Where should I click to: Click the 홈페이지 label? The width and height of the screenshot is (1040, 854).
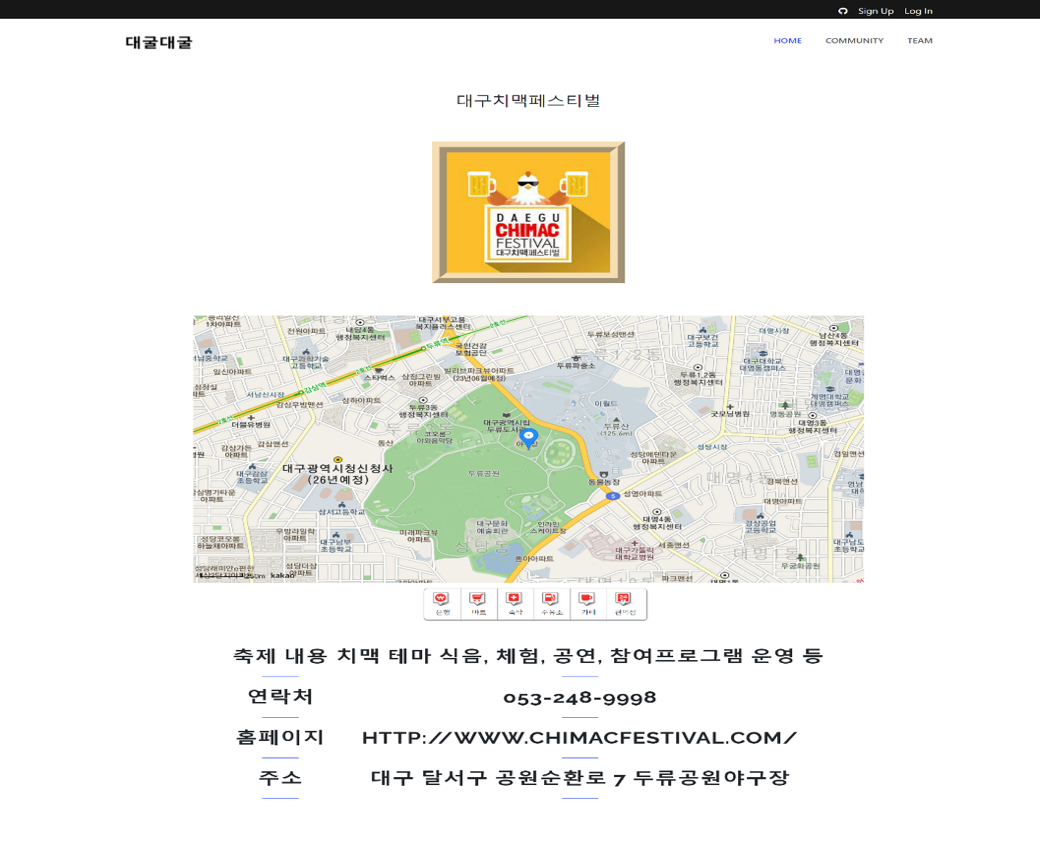(280, 737)
